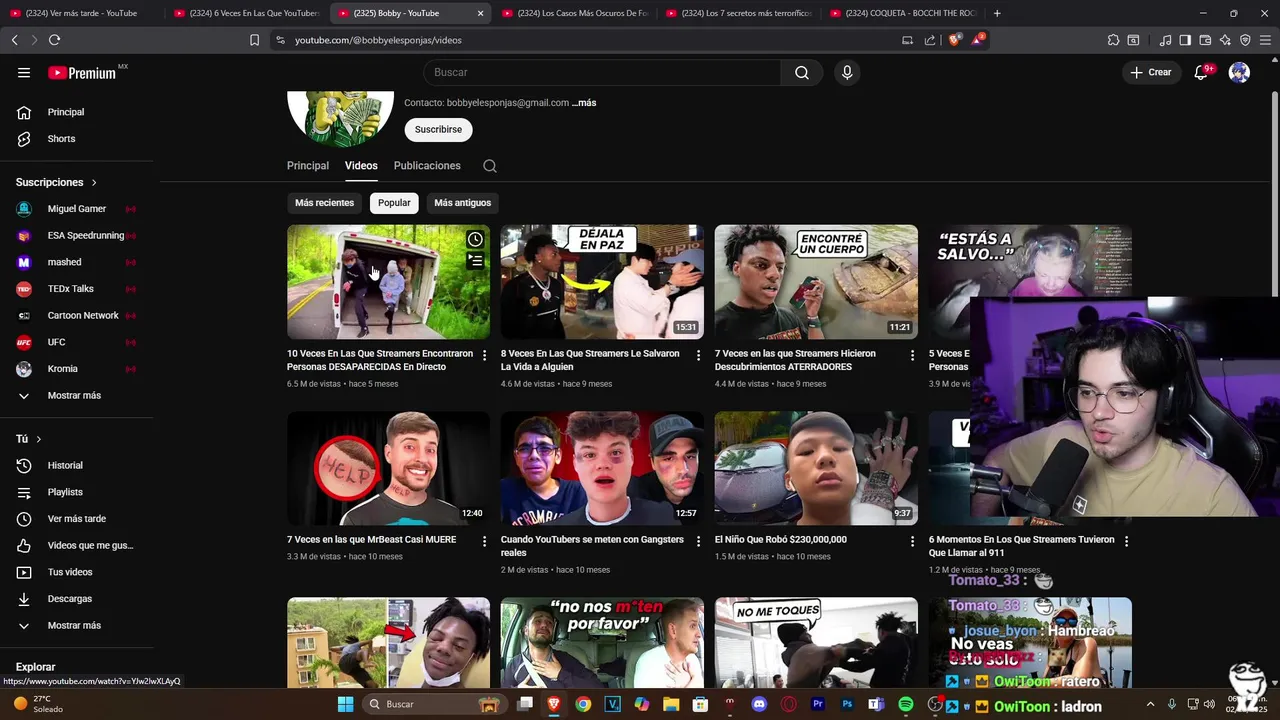Open options for '6 Momentos' video
This screenshot has height=720, width=1280.
tap(1126, 541)
